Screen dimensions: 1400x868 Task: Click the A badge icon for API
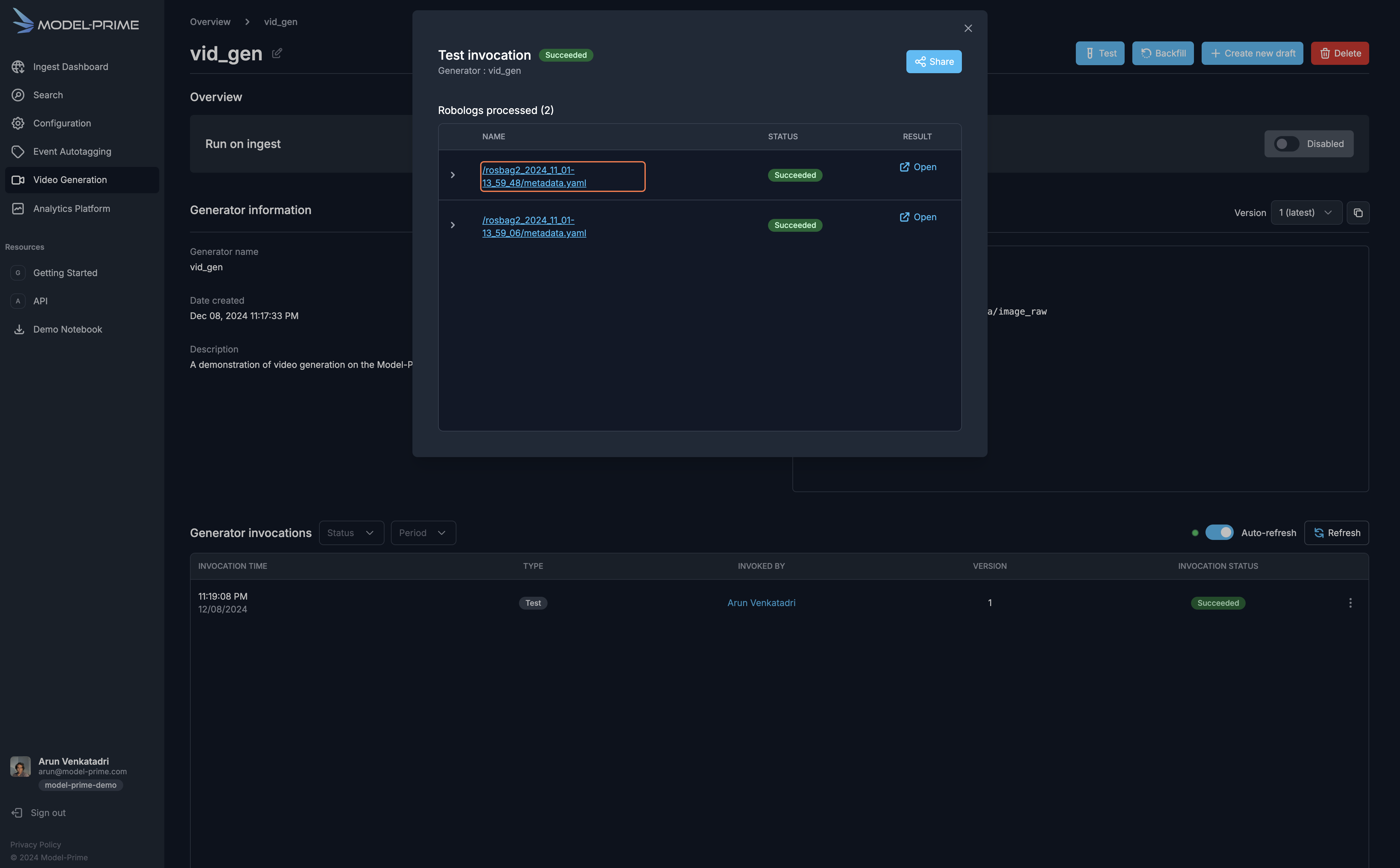[18, 301]
